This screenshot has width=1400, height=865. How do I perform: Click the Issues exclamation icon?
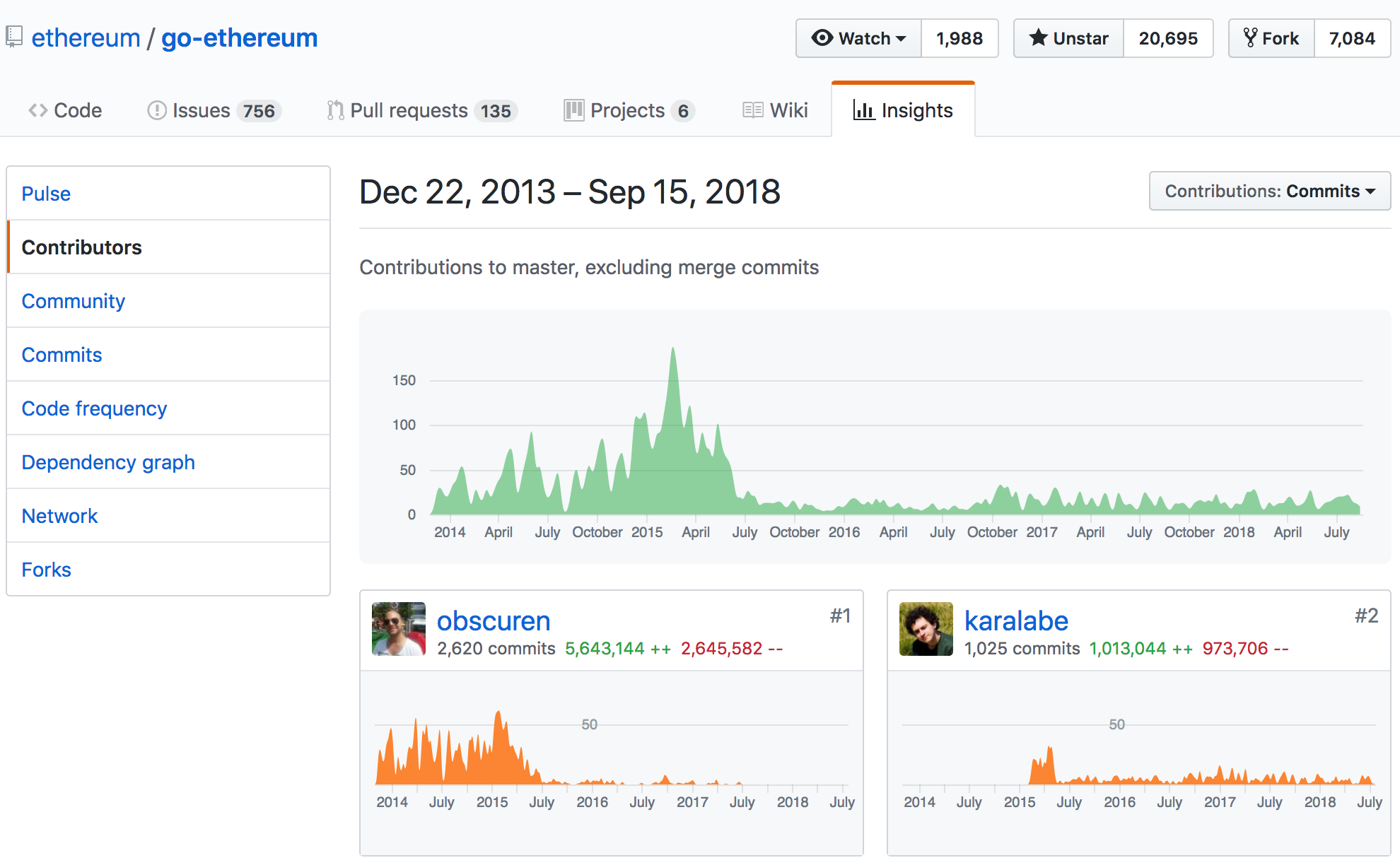coord(156,110)
